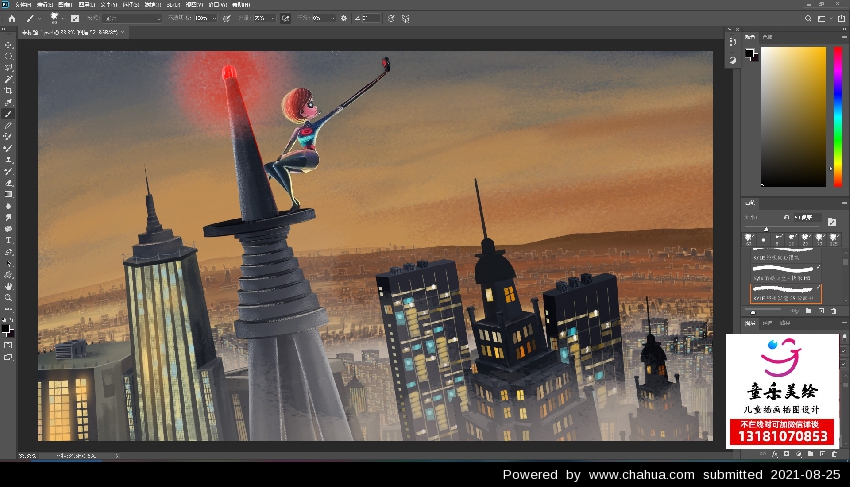Open the smoothing slider dropdown arrow
Screen dimensions: 850x487
pyautogui.click(x=332, y=18)
